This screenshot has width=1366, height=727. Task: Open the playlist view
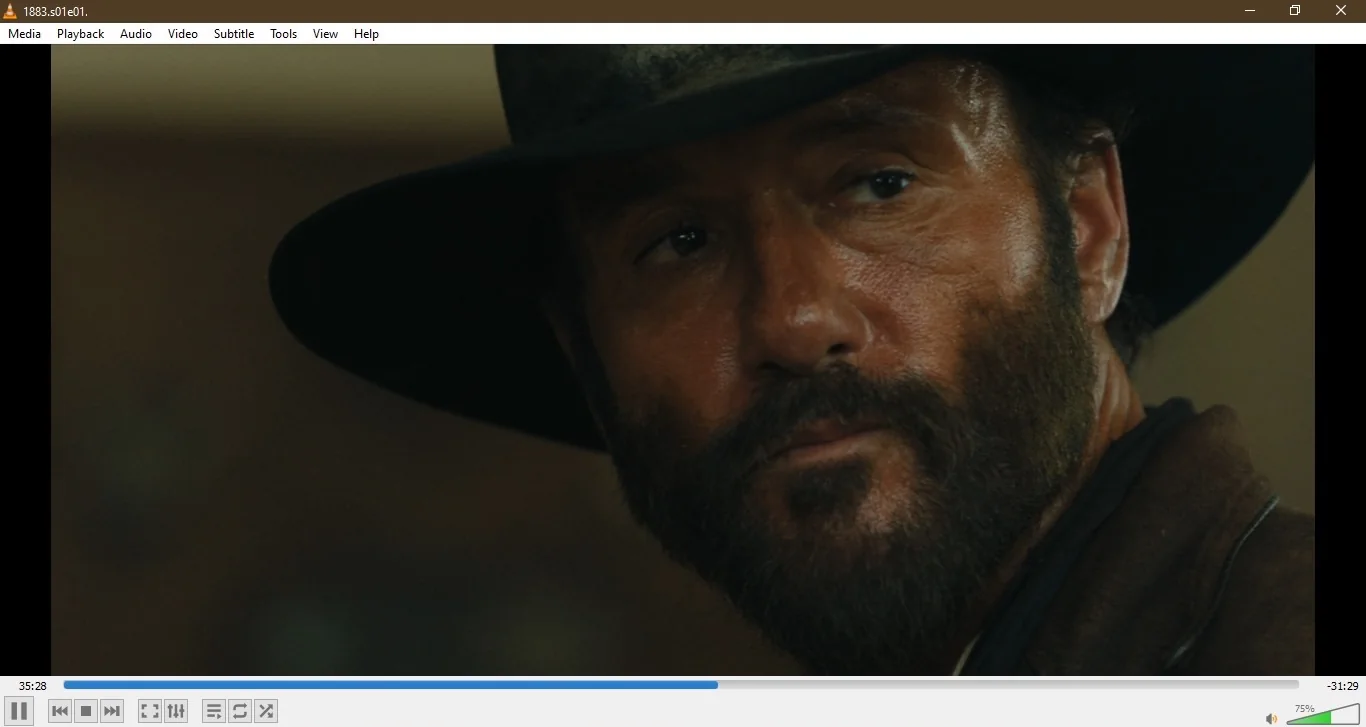(214, 711)
